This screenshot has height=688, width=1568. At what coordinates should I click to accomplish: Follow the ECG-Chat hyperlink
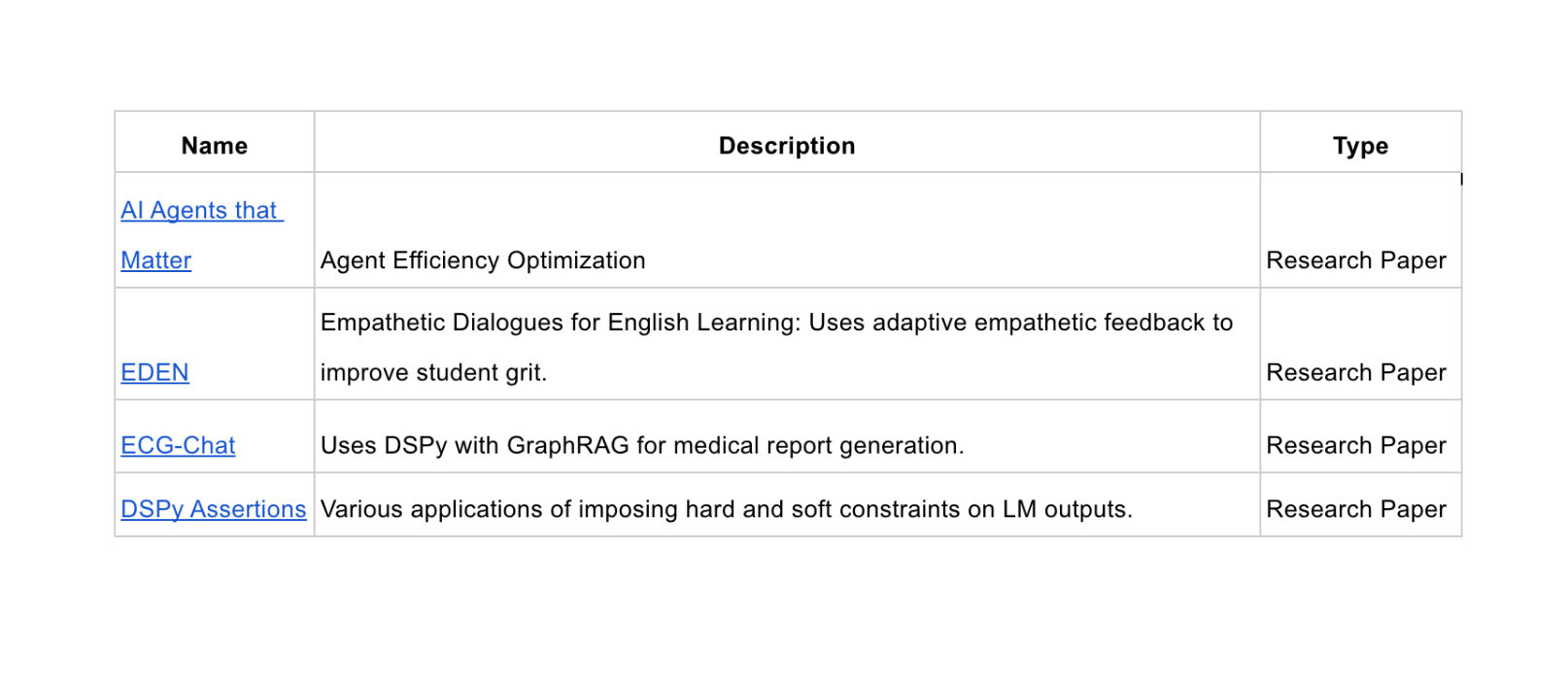coord(178,446)
